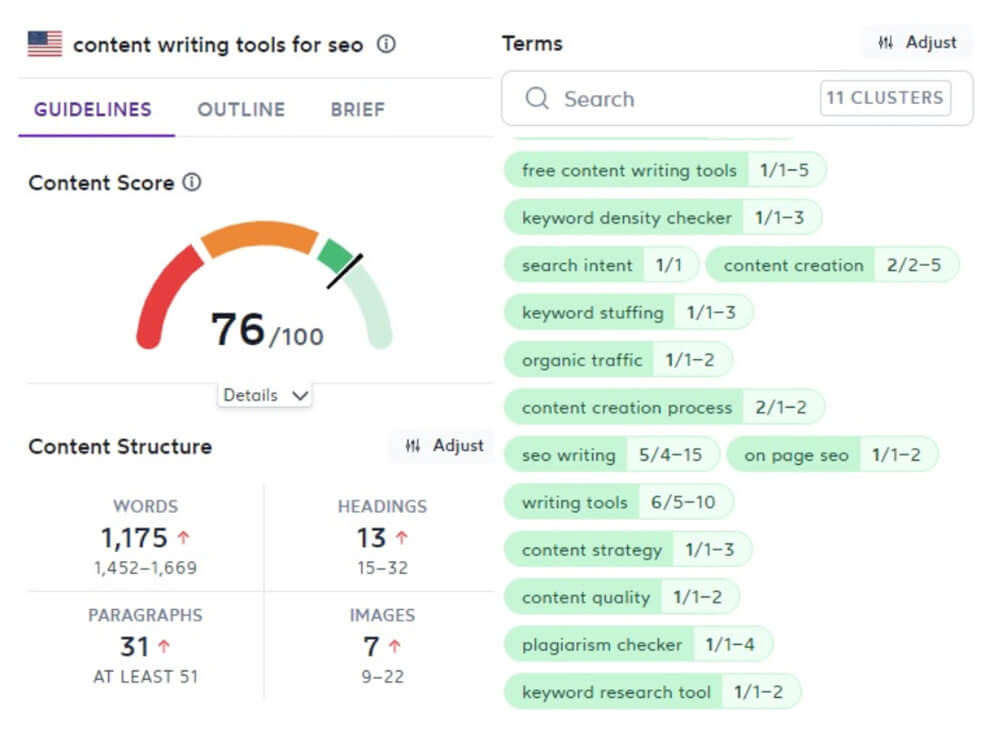Viewport: 1000px width, 735px height.
Task: Select the Guidelines tab
Action: pos(92,109)
